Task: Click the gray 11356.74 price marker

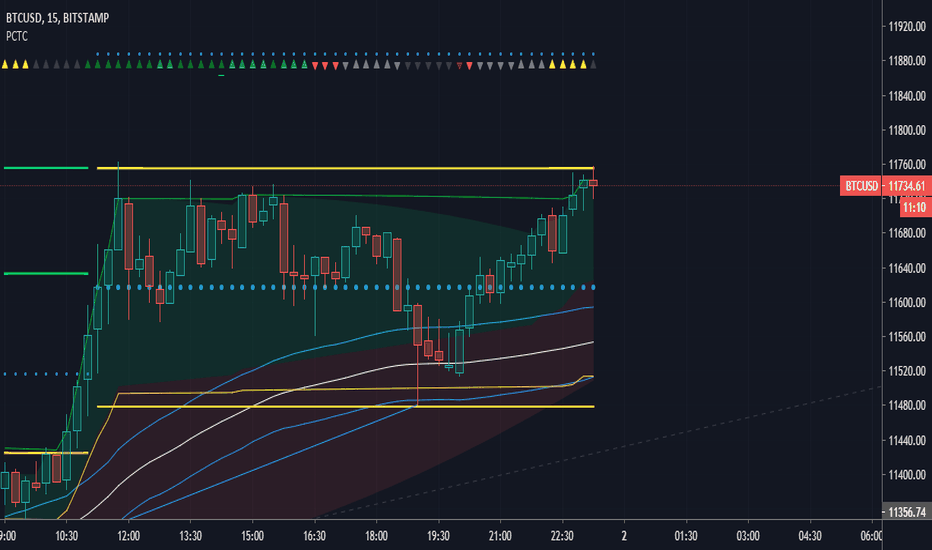Action: tap(906, 512)
